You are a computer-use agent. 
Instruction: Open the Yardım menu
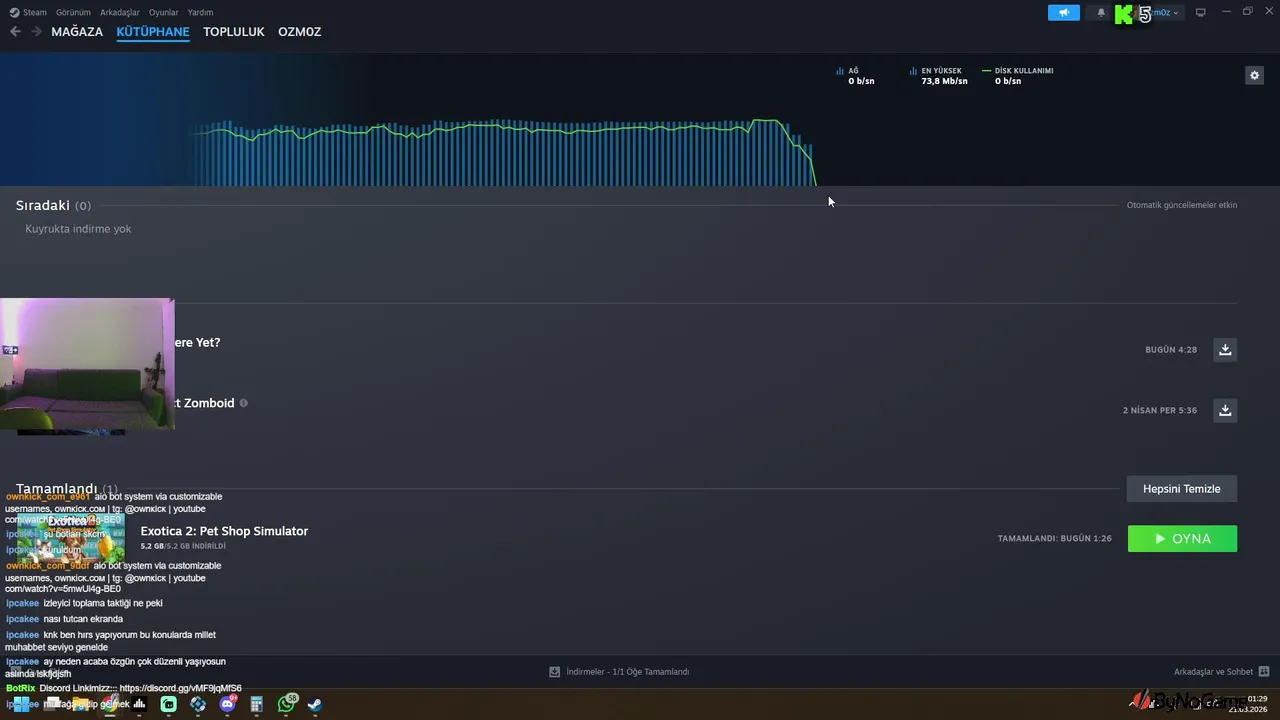200,12
